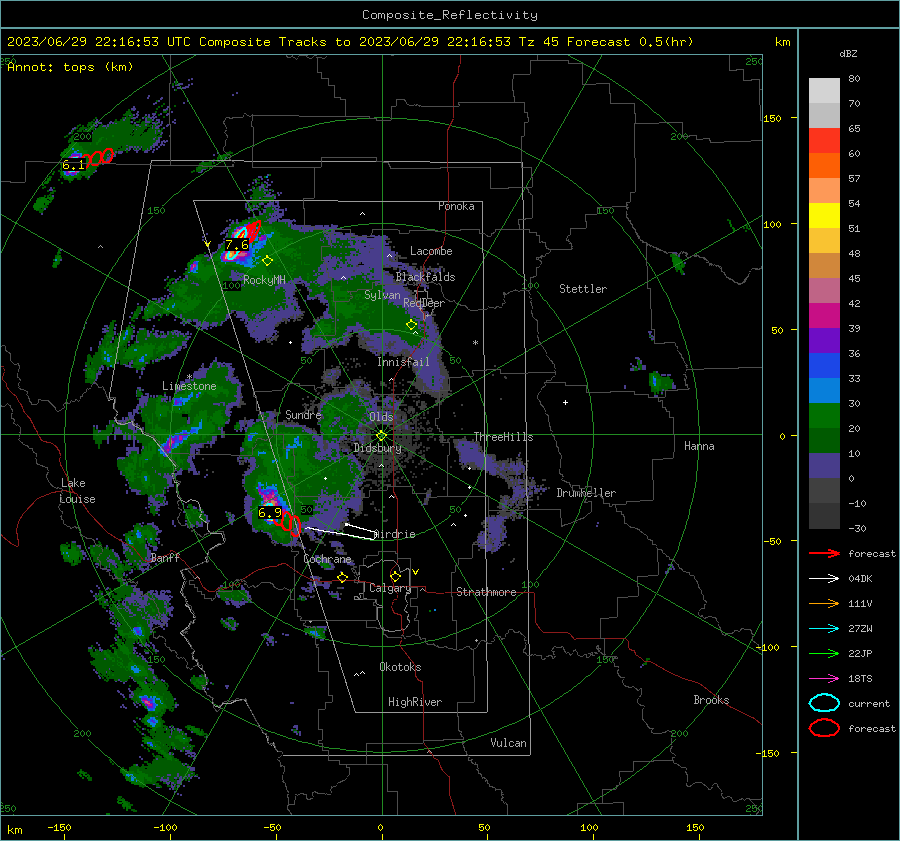Click the Ponoka city label
This screenshot has width=900, height=841.
(456, 206)
